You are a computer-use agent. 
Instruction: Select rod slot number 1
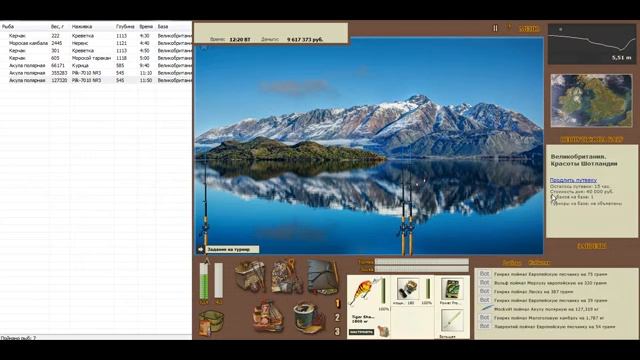[338, 303]
